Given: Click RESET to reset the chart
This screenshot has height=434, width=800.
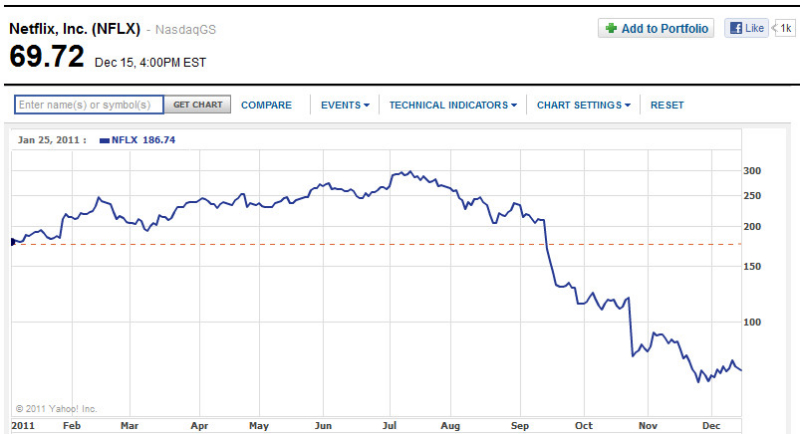Looking at the screenshot, I should pos(667,105).
